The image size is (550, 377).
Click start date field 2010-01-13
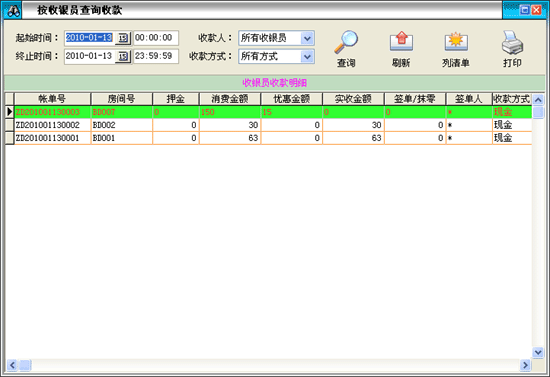click(89, 38)
